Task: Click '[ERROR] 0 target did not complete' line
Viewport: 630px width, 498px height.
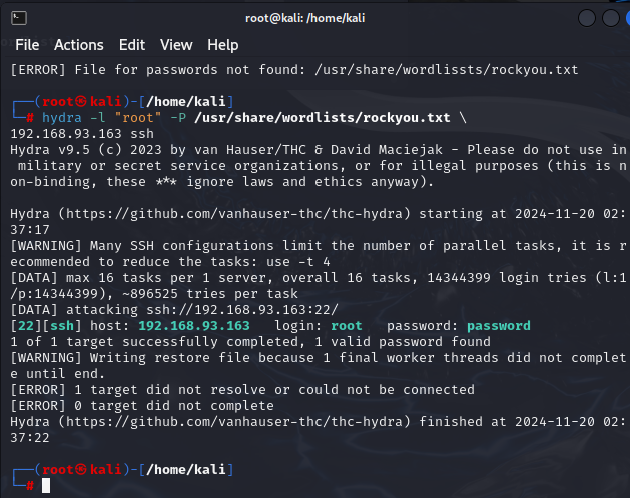Action: click(x=142, y=406)
